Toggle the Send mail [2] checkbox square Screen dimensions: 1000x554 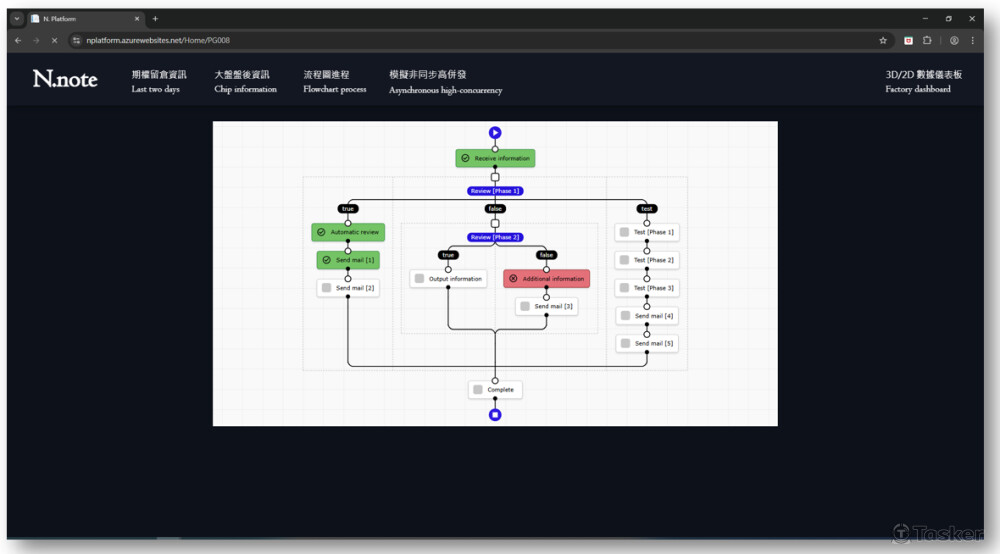coord(326,288)
